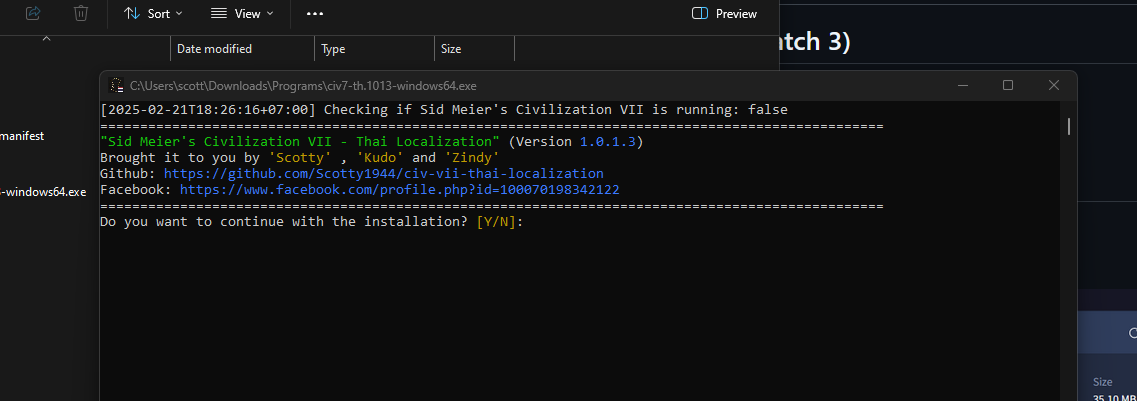The width and height of the screenshot is (1137, 401).
Task: Open the Sort dropdown in File Explorer
Action: [x=153, y=13]
